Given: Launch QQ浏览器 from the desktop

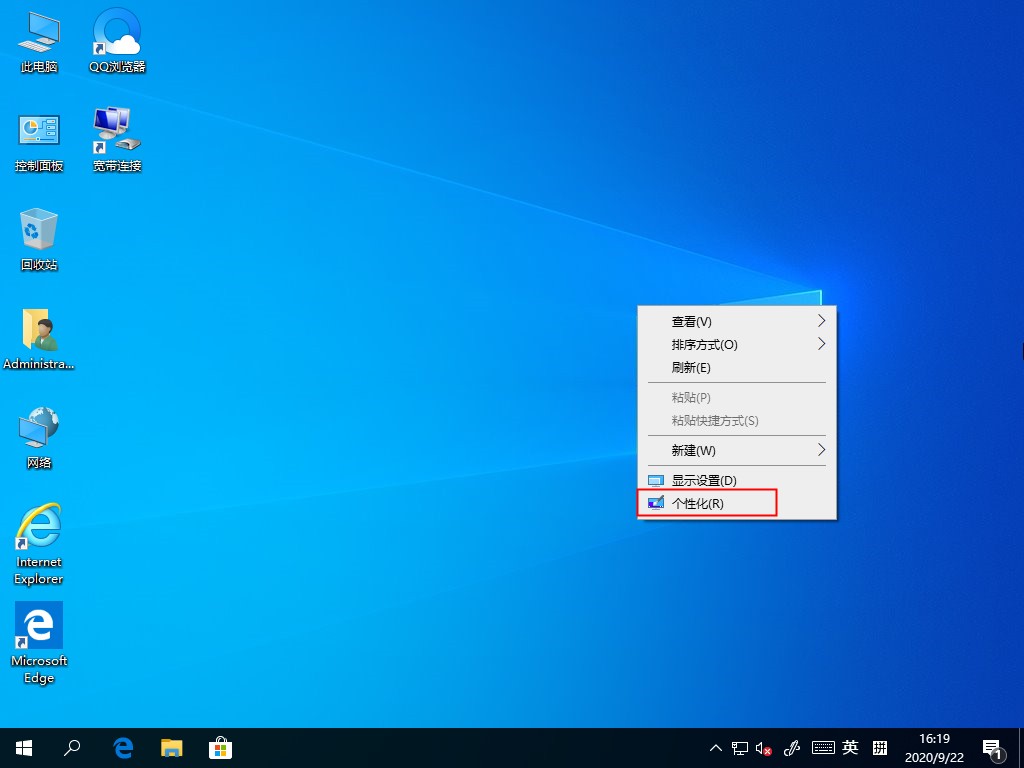Looking at the screenshot, I should [x=116, y=40].
